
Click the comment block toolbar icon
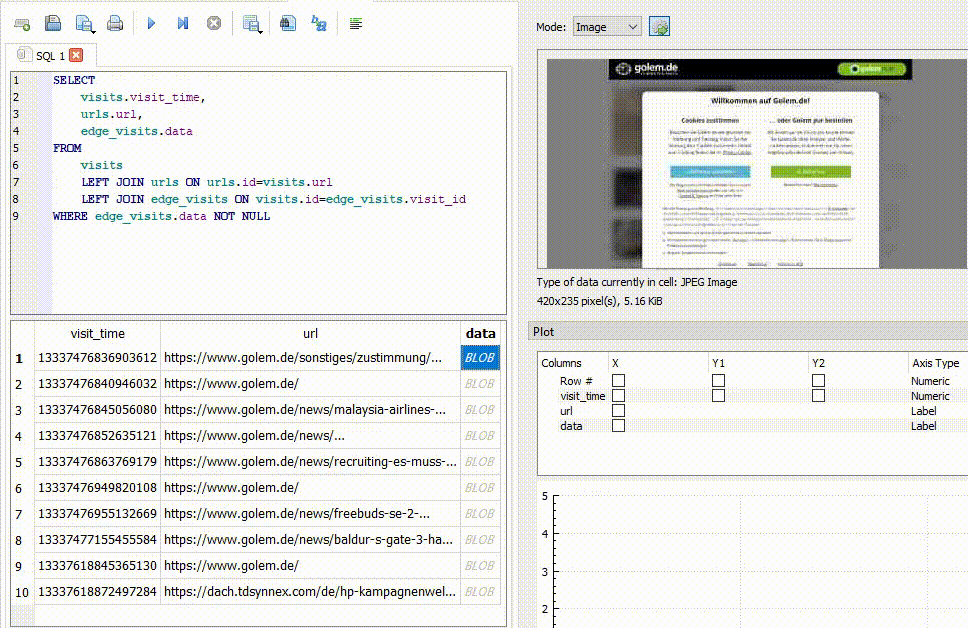point(356,23)
